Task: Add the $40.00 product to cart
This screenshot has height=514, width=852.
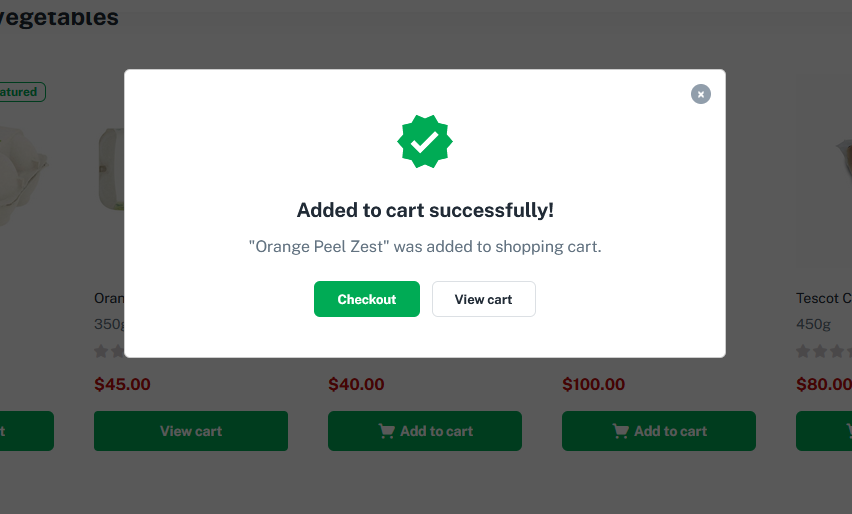Action: point(425,431)
